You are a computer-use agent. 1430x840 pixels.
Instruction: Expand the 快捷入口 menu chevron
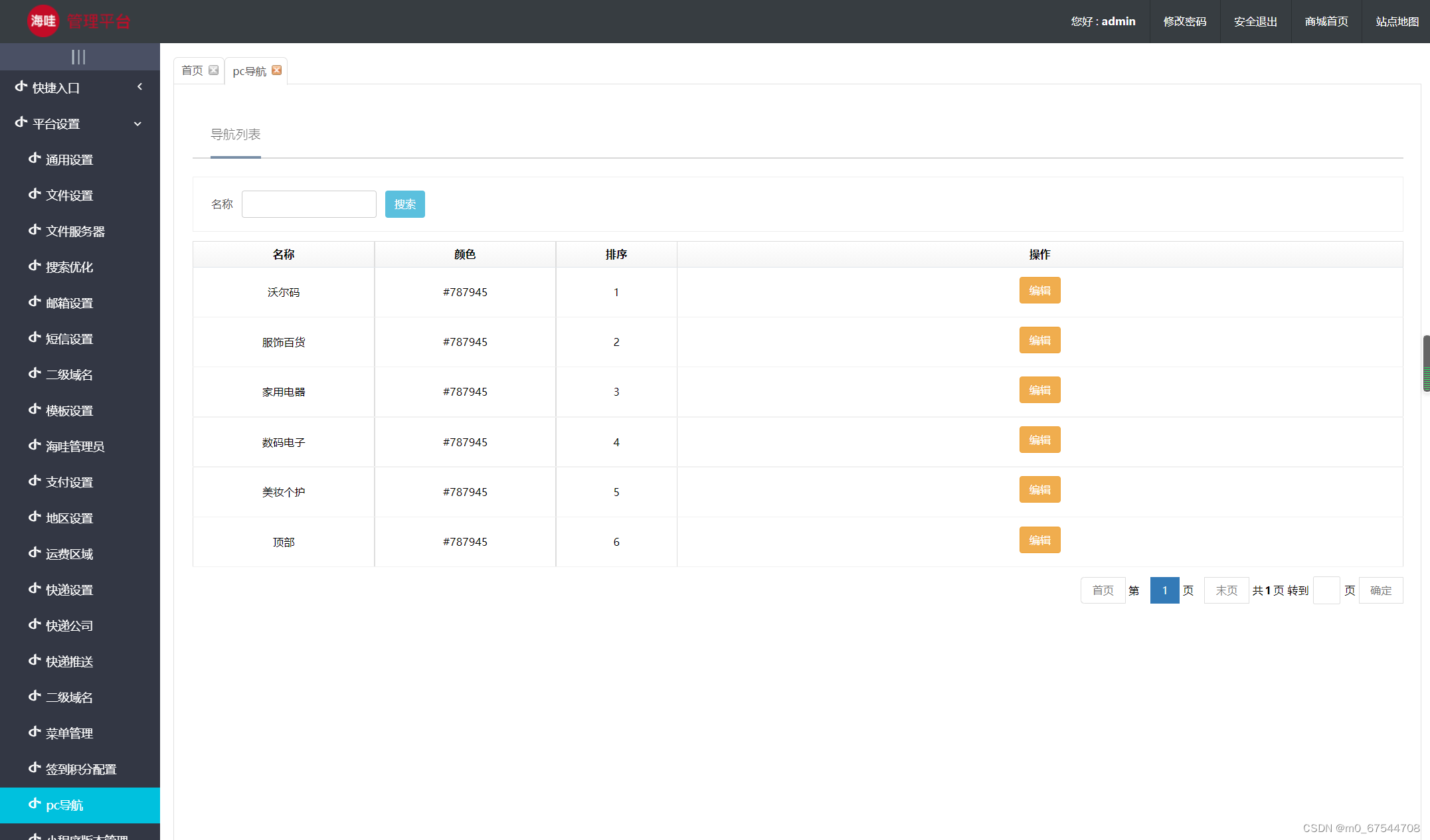point(139,87)
